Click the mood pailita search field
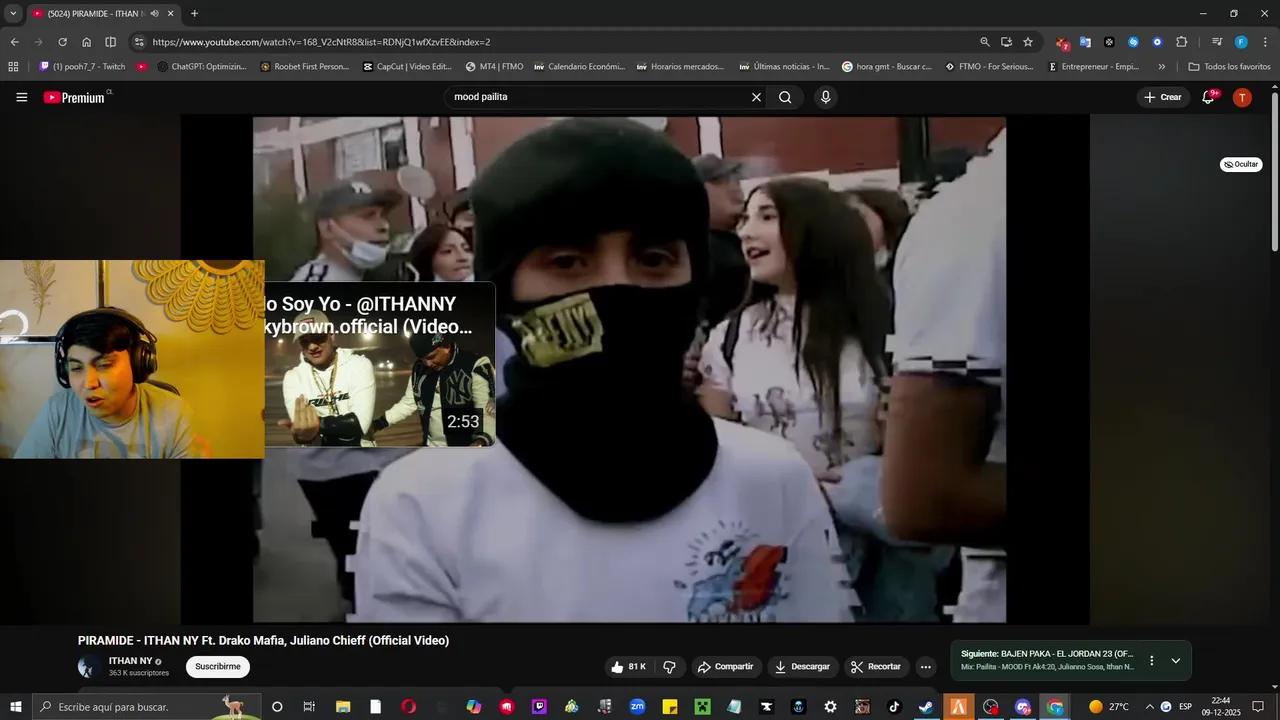 click(x=598, y=97)
